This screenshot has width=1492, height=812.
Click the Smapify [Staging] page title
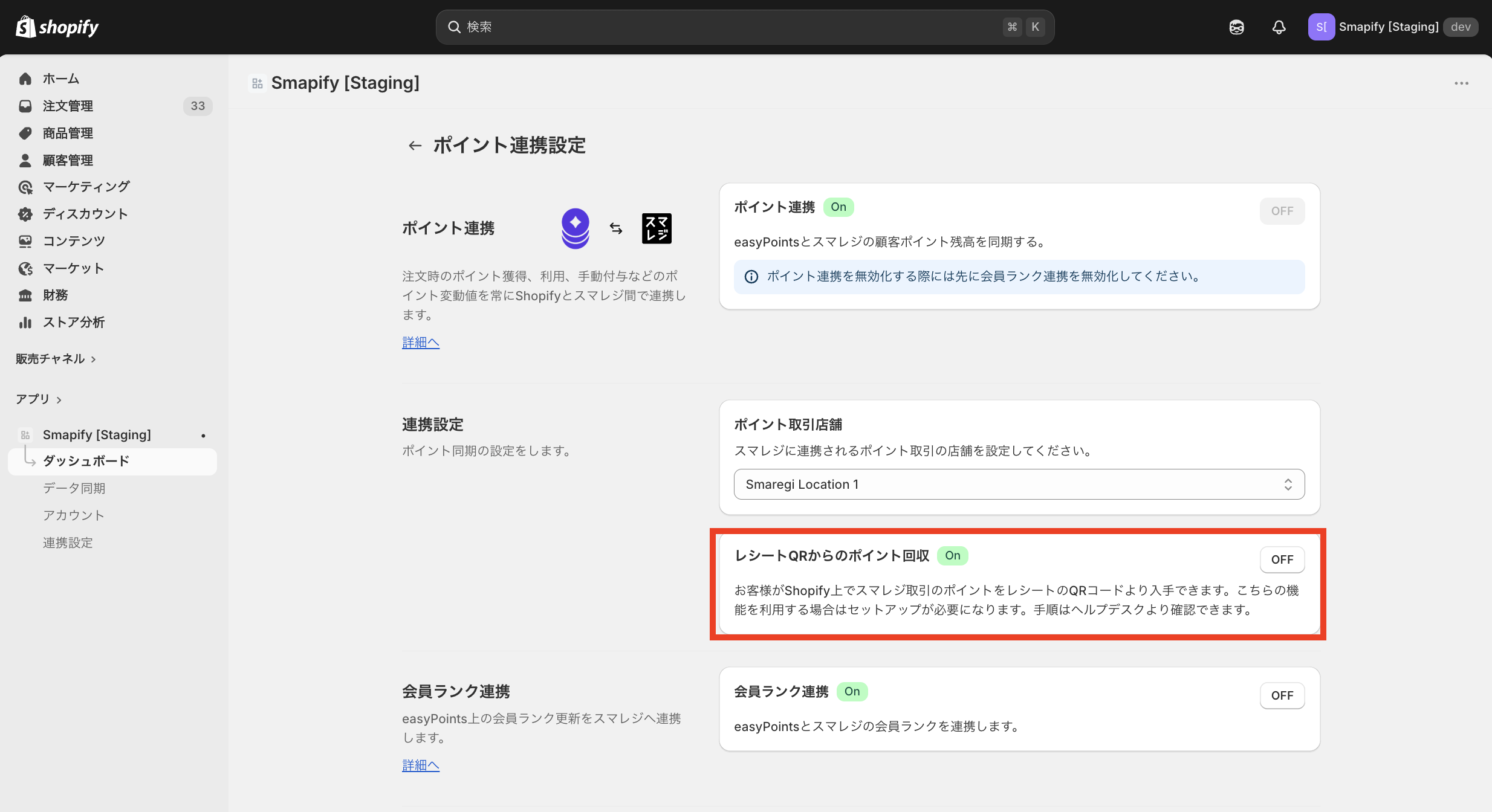(x=345, y=83)
